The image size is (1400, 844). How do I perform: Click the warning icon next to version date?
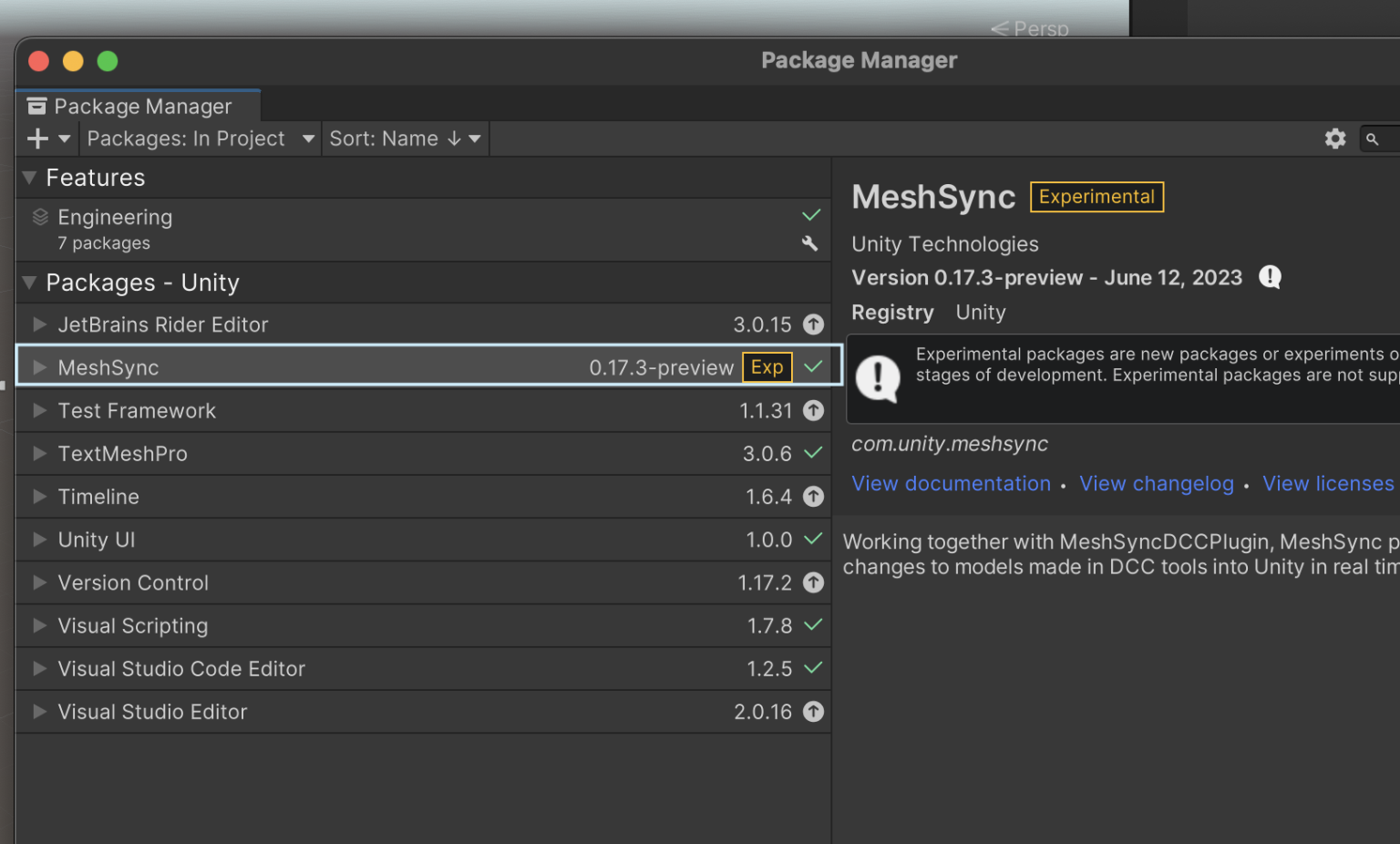click(1270, 277)
